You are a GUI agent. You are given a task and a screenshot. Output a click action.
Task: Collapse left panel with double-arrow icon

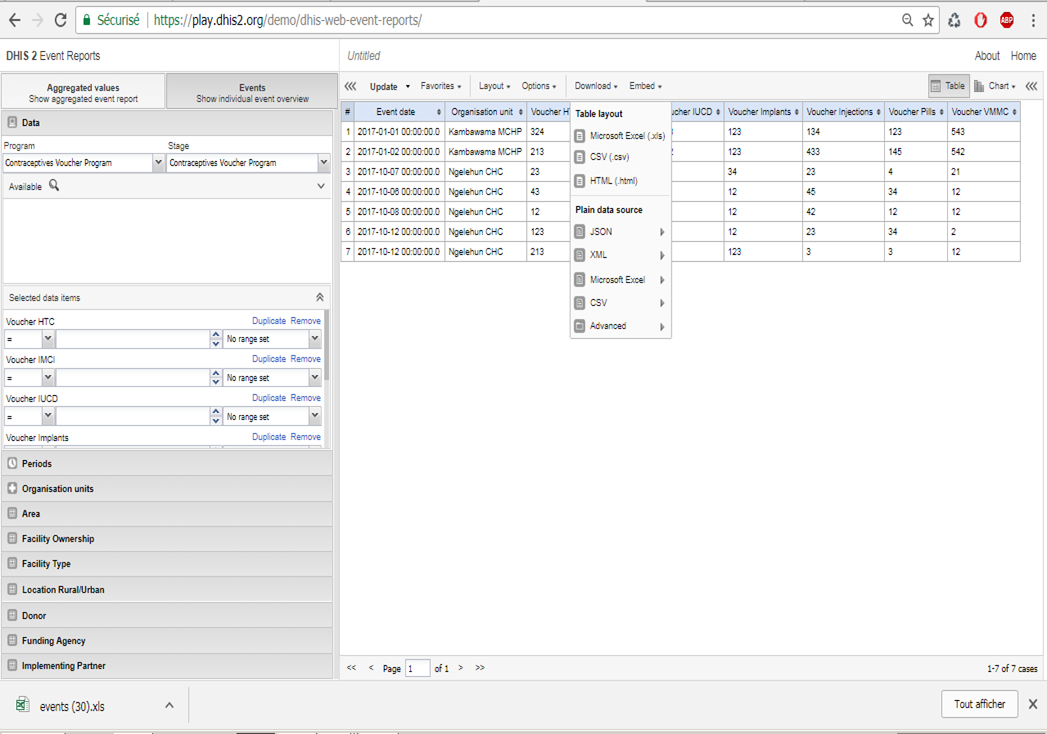pyautogui.click(x=351, y=87)
